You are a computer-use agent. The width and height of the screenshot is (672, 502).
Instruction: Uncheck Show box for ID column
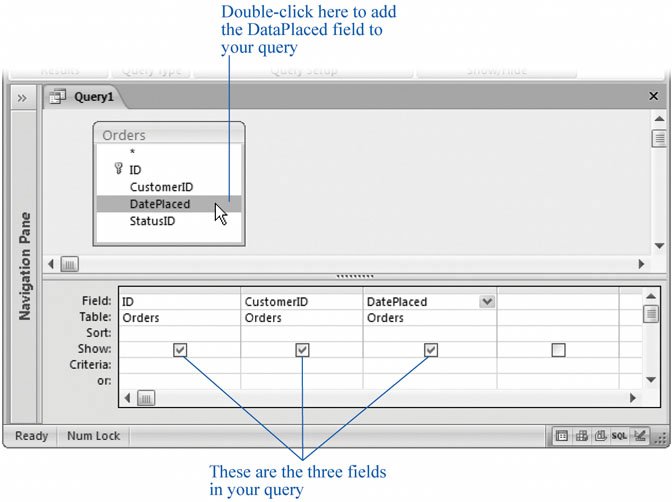point(180,350)
